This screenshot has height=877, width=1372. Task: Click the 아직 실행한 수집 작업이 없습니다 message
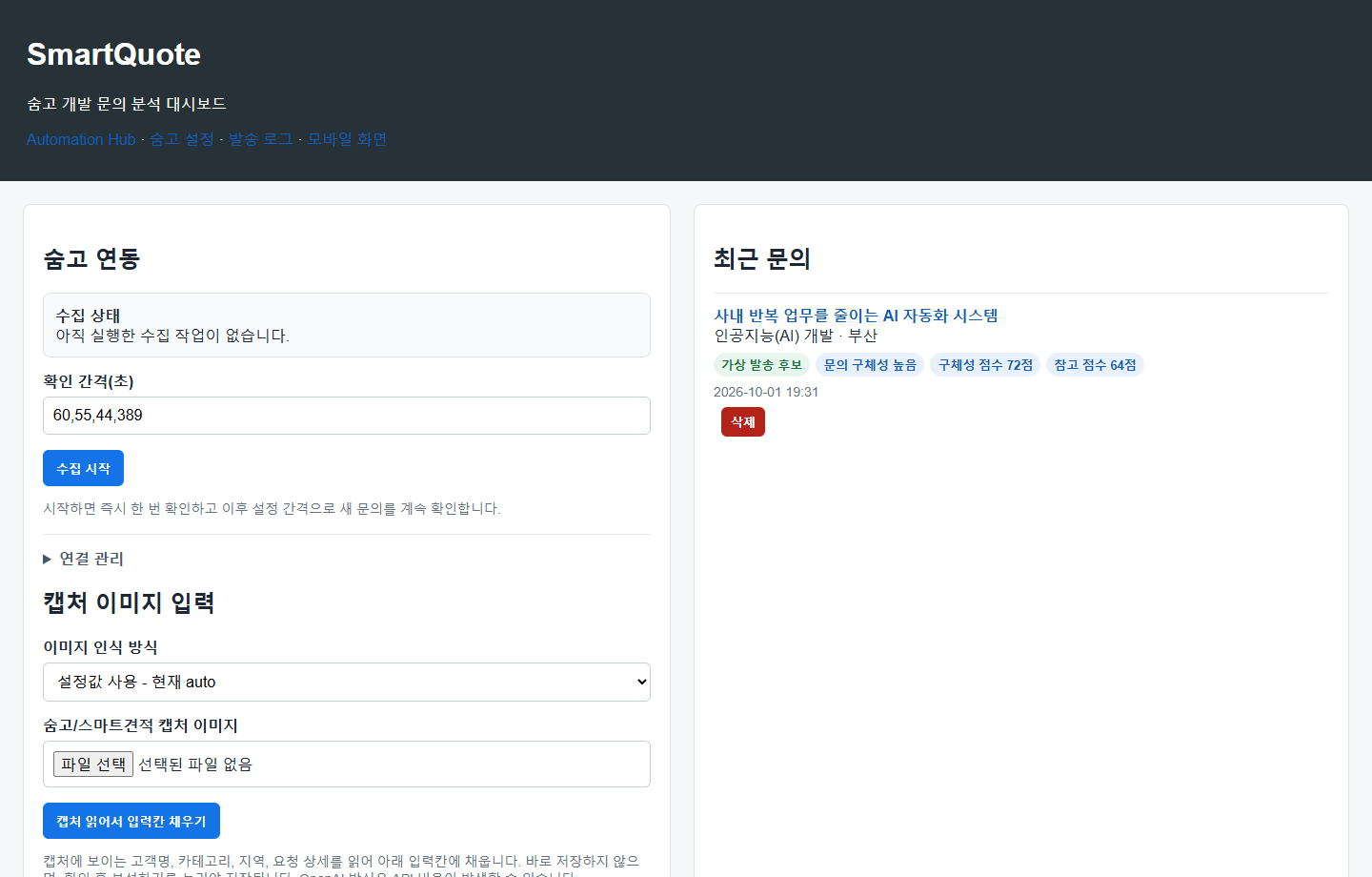click(x=172, y=336)
